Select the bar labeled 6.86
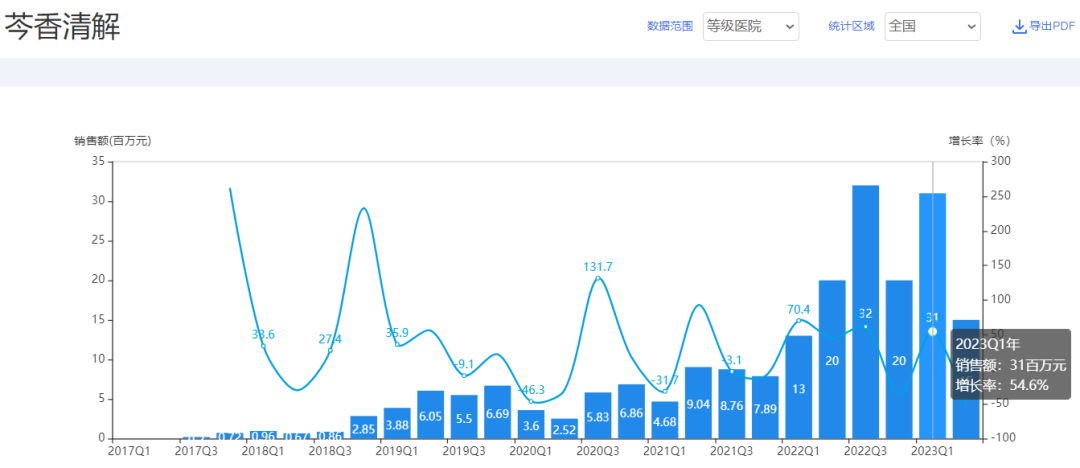Screen dimensions: 1080x468 point(631,412)
